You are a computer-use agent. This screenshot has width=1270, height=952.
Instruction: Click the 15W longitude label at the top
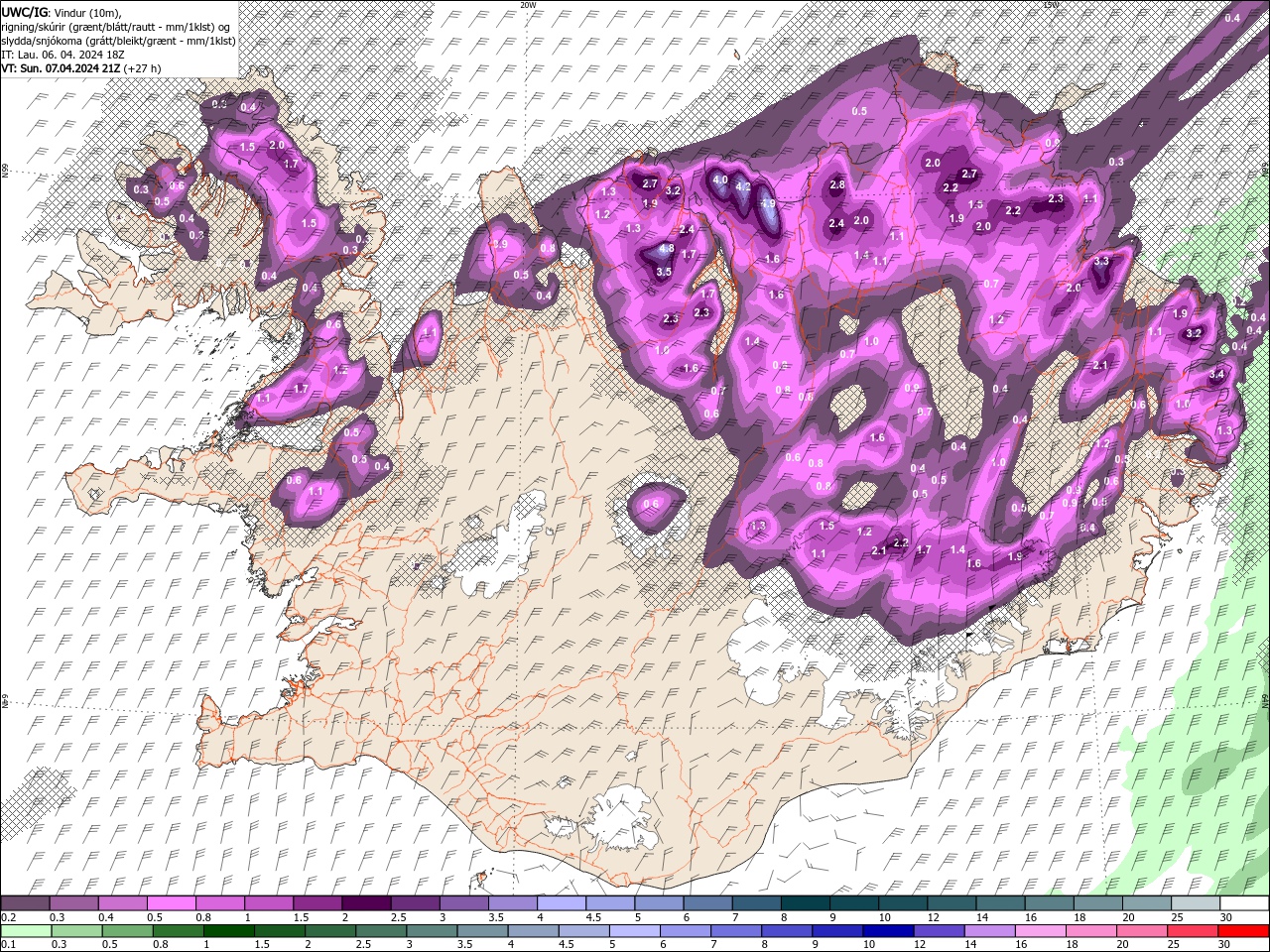tap(1050, 5)
